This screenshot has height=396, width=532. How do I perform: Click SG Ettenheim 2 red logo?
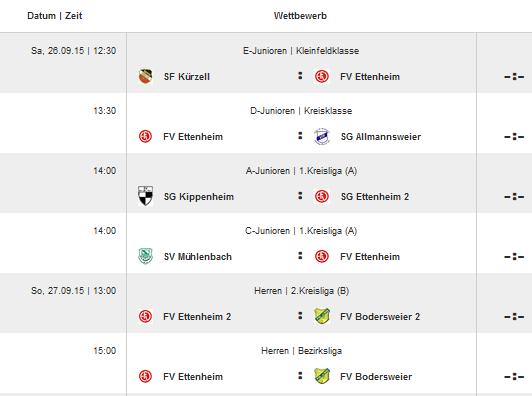pyautogui.click(x=322, y=196)
